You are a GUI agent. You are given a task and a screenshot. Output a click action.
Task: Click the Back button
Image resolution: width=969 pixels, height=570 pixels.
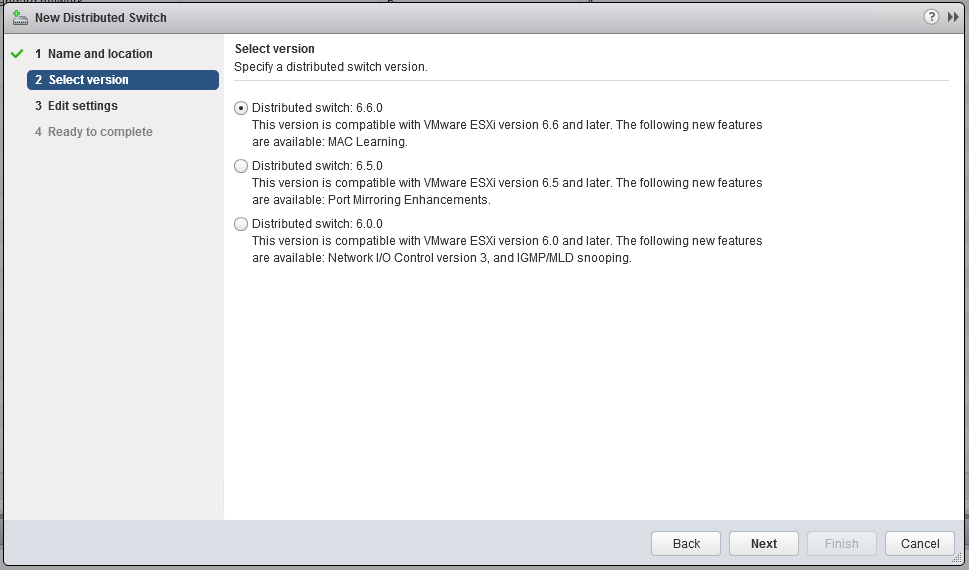pyautogui.click(x=686, y=543)
